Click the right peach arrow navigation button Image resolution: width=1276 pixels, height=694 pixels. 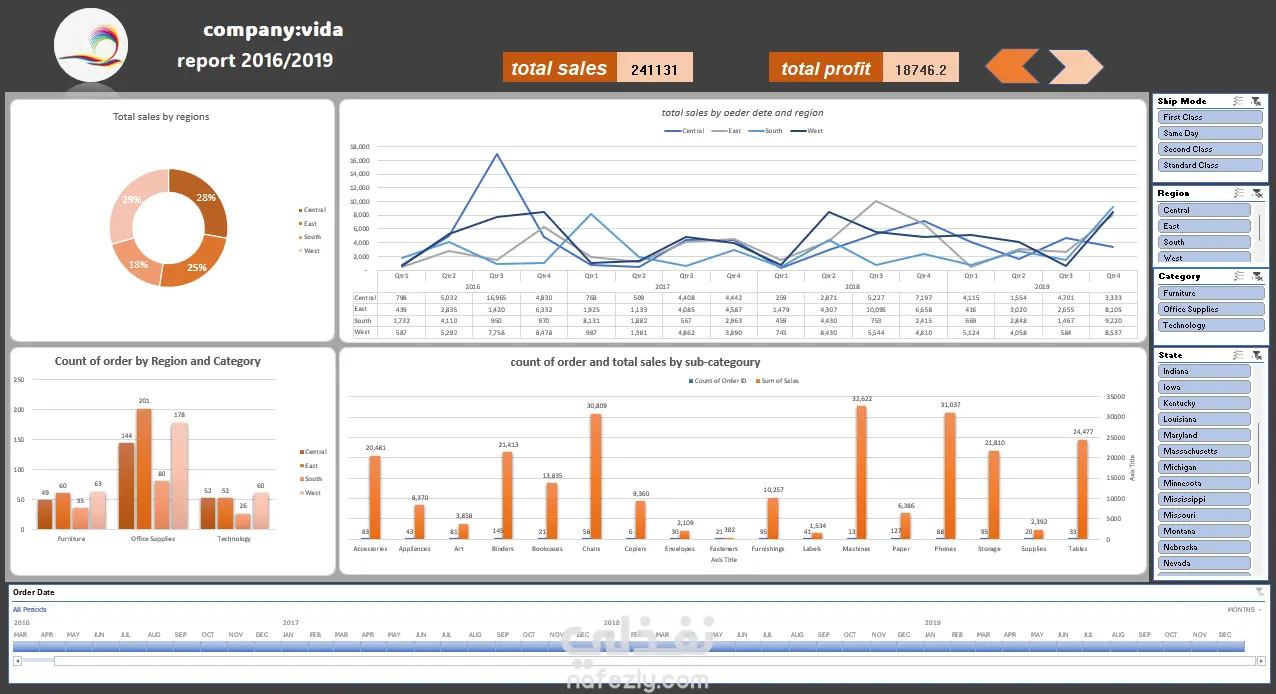1076,67
